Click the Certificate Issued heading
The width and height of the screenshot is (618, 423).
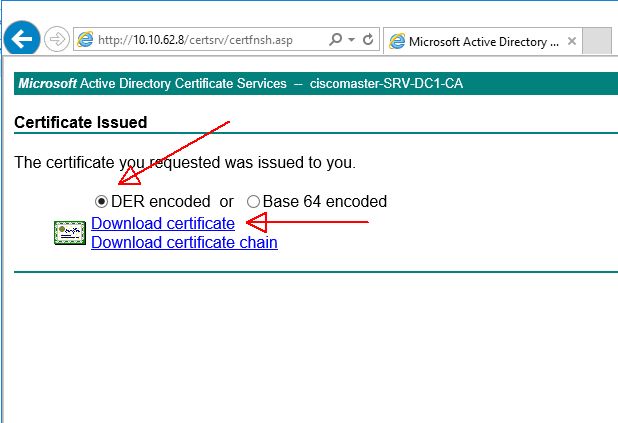click(81, 122)
